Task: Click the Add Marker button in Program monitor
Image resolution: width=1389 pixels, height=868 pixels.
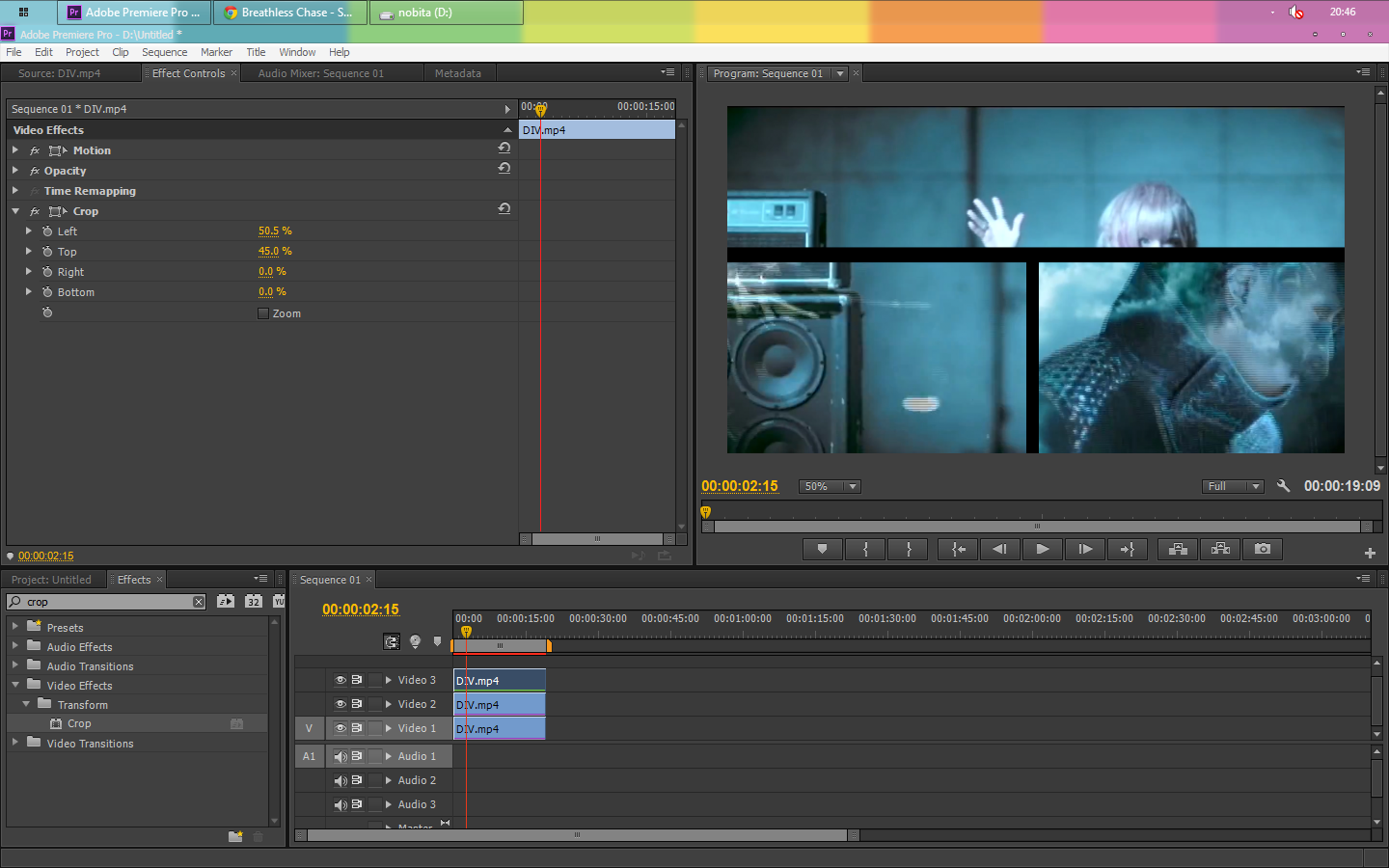Action: (x=822, y=549)
